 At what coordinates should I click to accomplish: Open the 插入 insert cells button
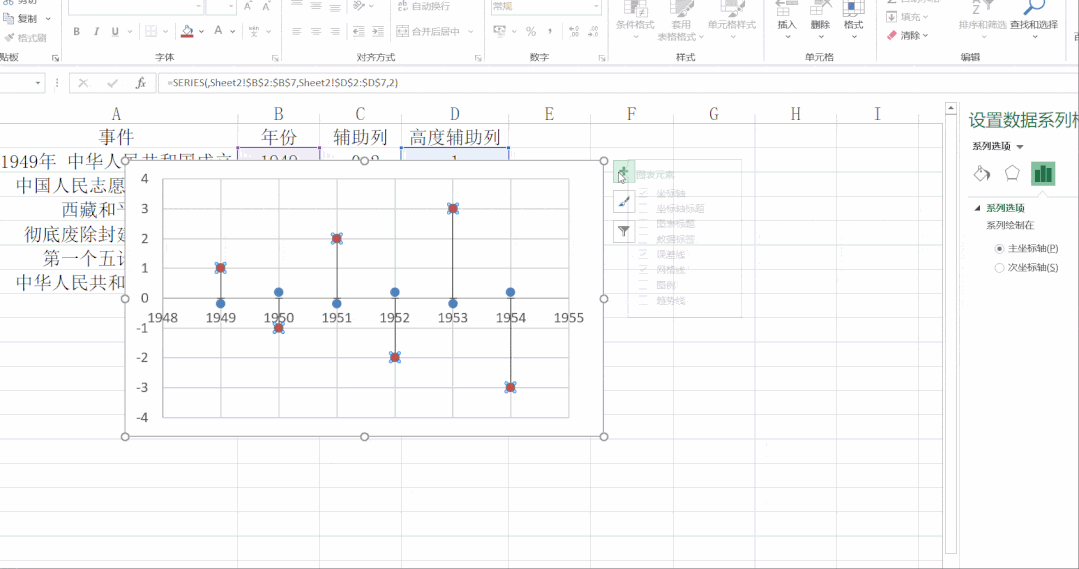787,19
